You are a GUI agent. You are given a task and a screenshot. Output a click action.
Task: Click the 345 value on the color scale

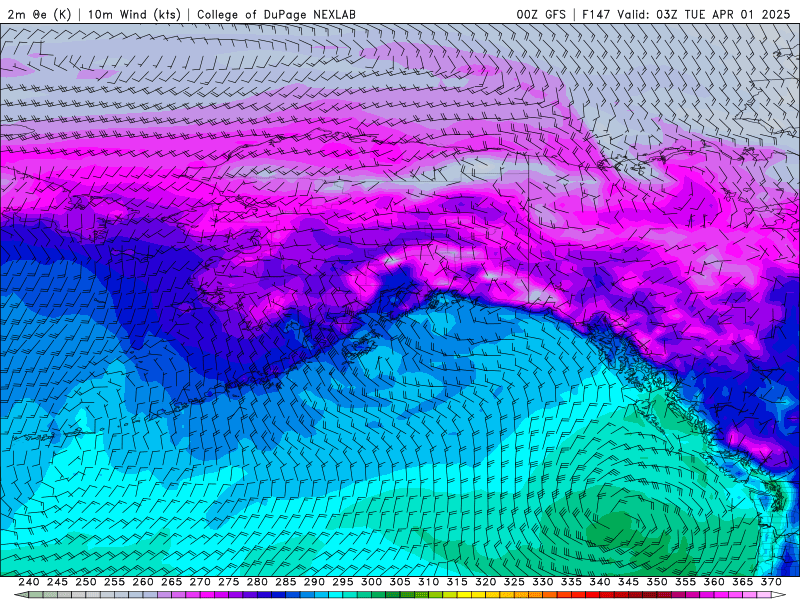tap(629, 582)
